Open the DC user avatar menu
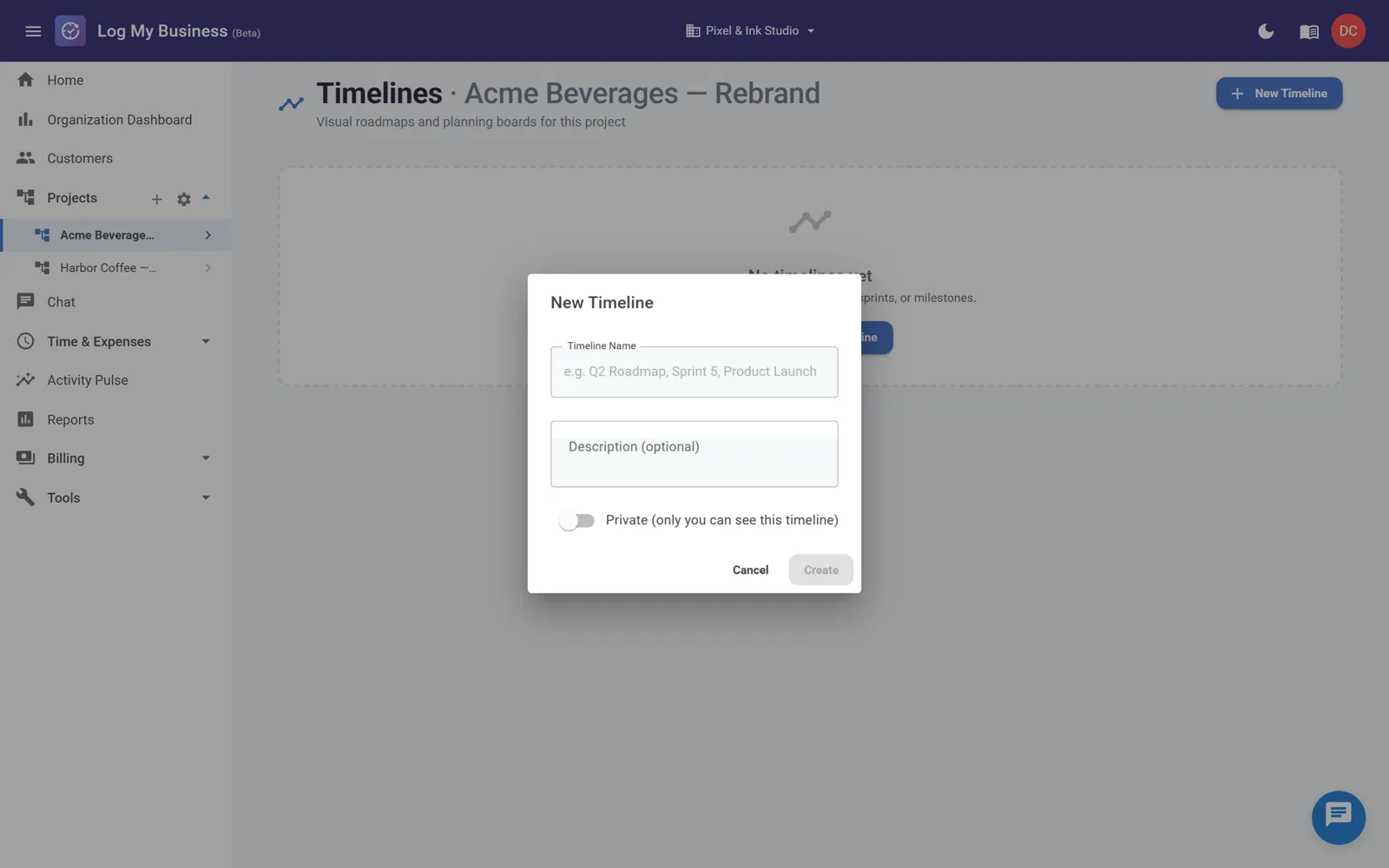Screen dimensions: 1389x868 tap(1348, 31)
